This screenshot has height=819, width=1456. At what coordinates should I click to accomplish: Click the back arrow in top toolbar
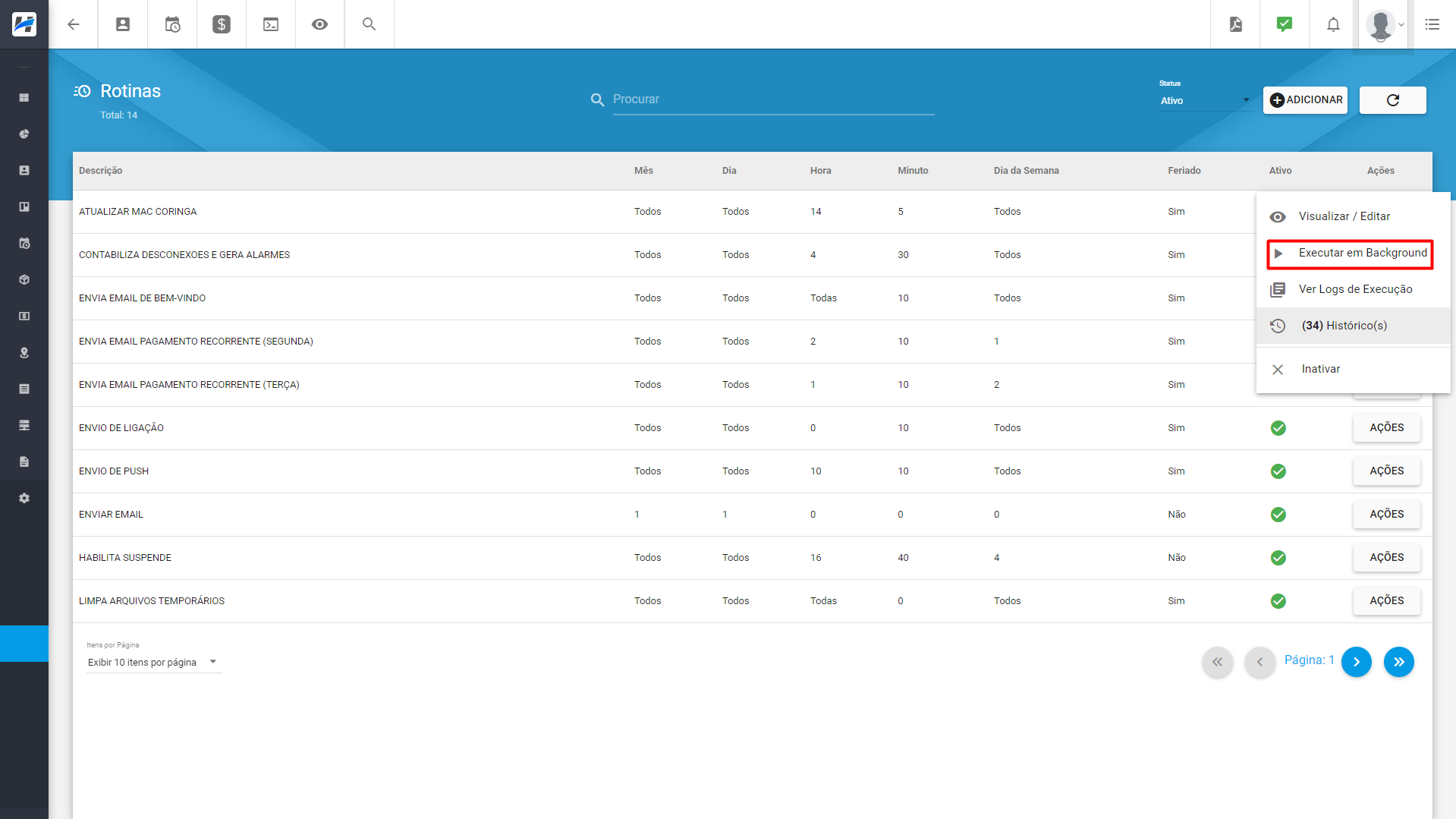(74, 24)
